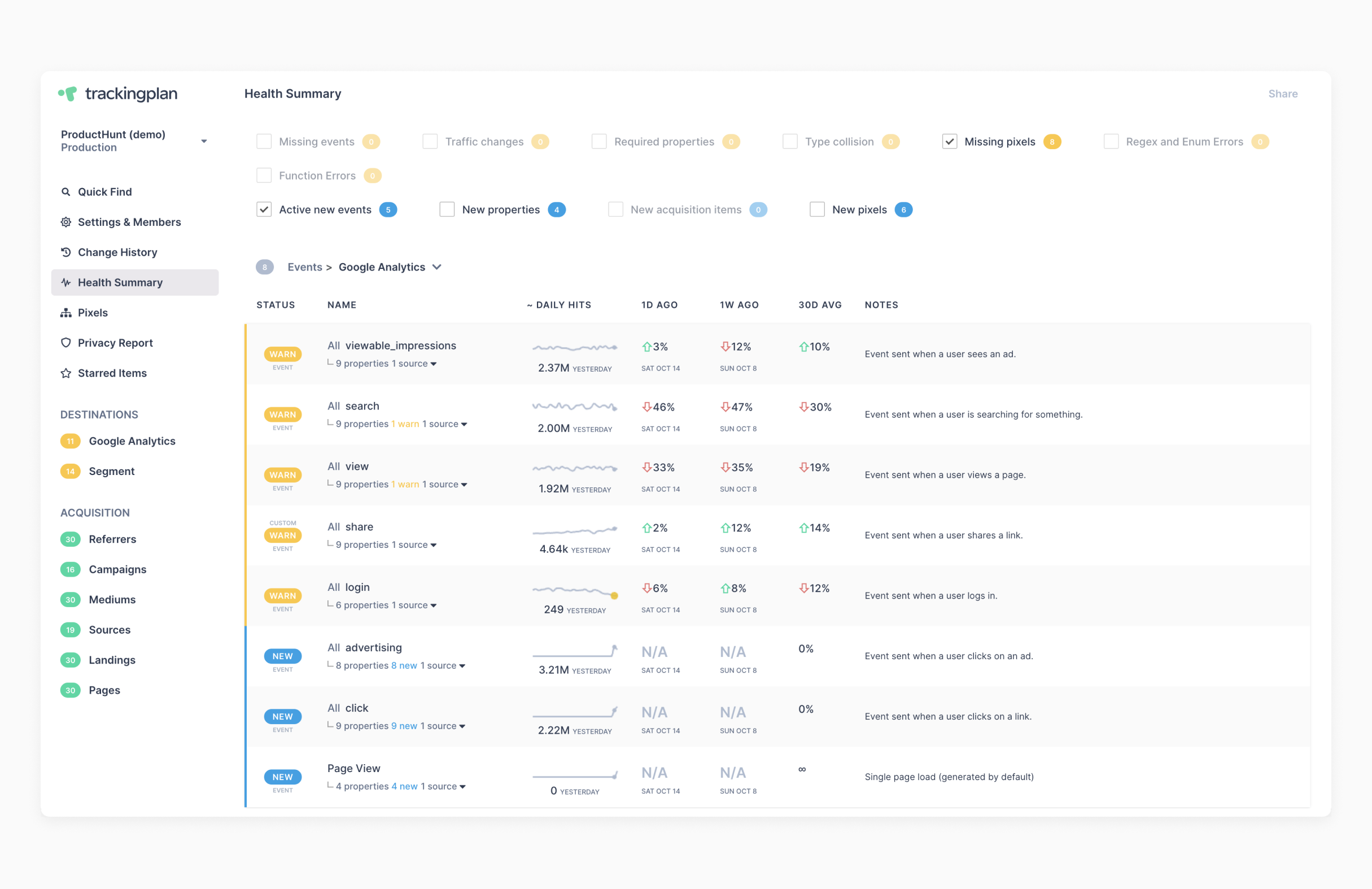Click the Pixels sitemap icon
Screen dimensions: 1372x889
(x=65, y=312)
